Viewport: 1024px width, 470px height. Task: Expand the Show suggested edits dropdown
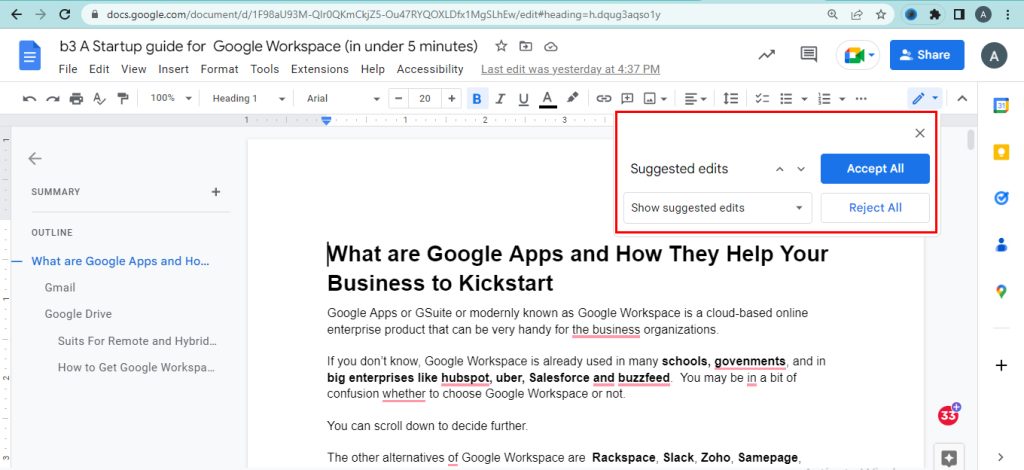coord(716,208)
